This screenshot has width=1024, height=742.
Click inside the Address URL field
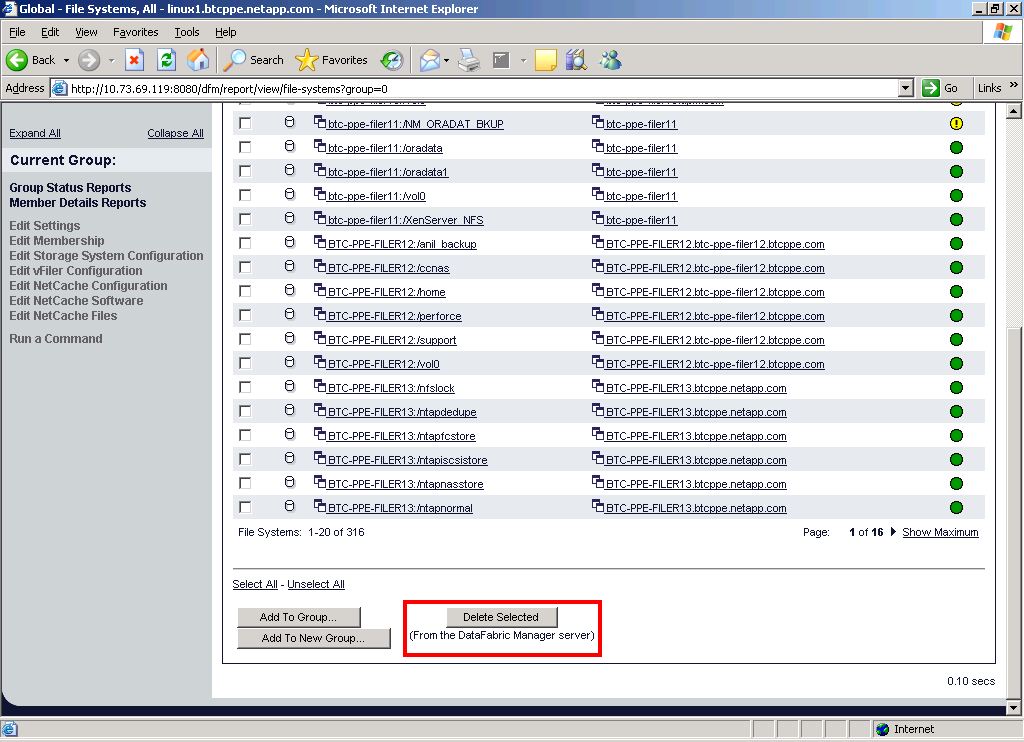click(481, 88)
